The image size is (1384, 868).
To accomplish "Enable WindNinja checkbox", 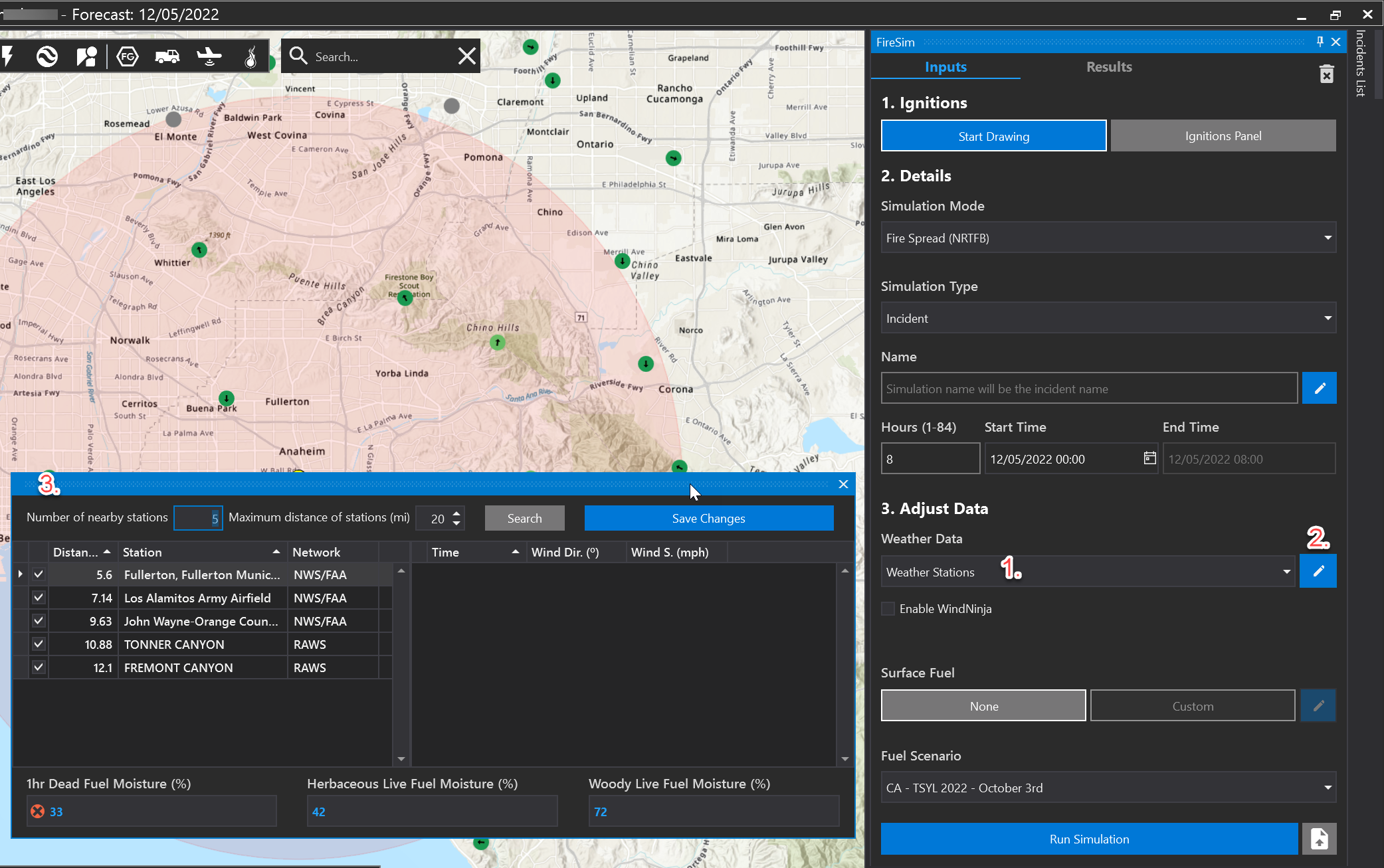I will point(888,609).
